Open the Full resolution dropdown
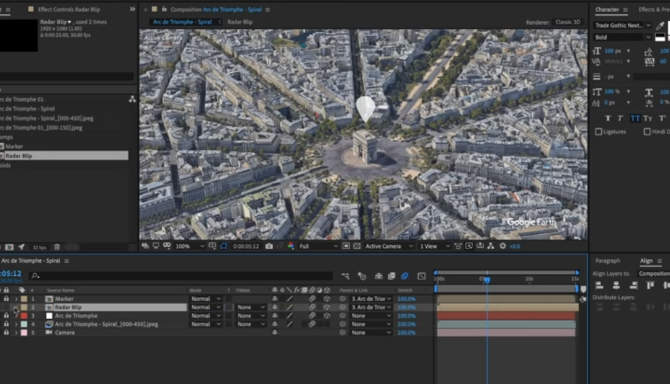Screen dimensions: 670x384 pos(318,246)
